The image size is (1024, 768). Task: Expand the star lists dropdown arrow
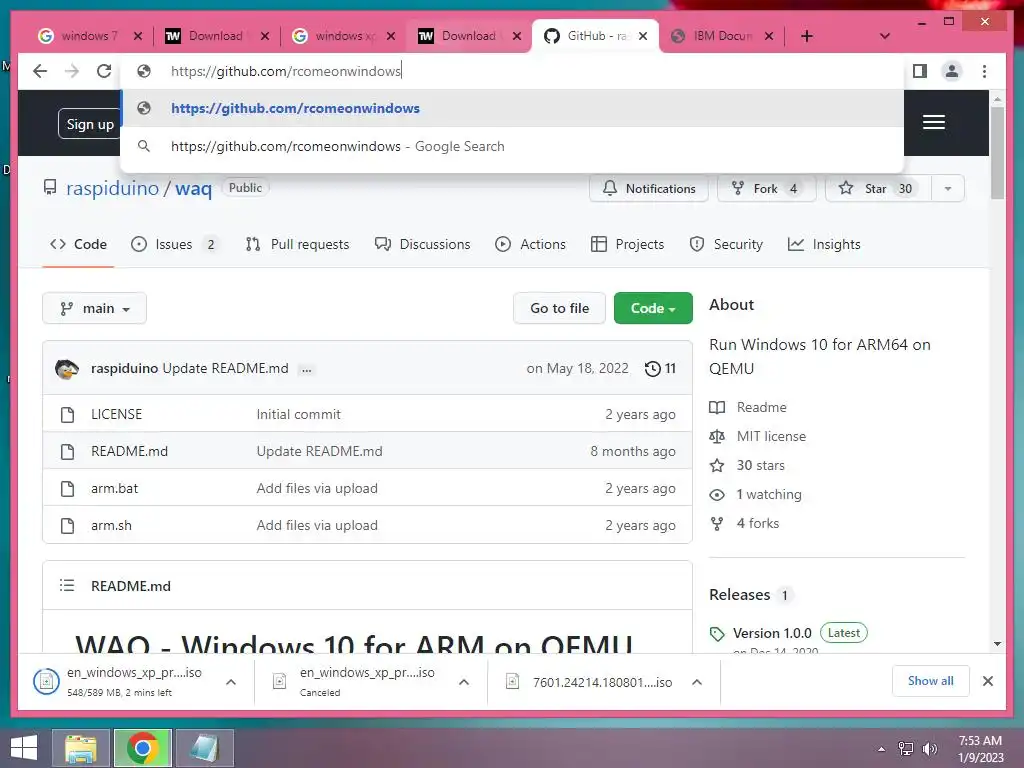tap(948, 189)
